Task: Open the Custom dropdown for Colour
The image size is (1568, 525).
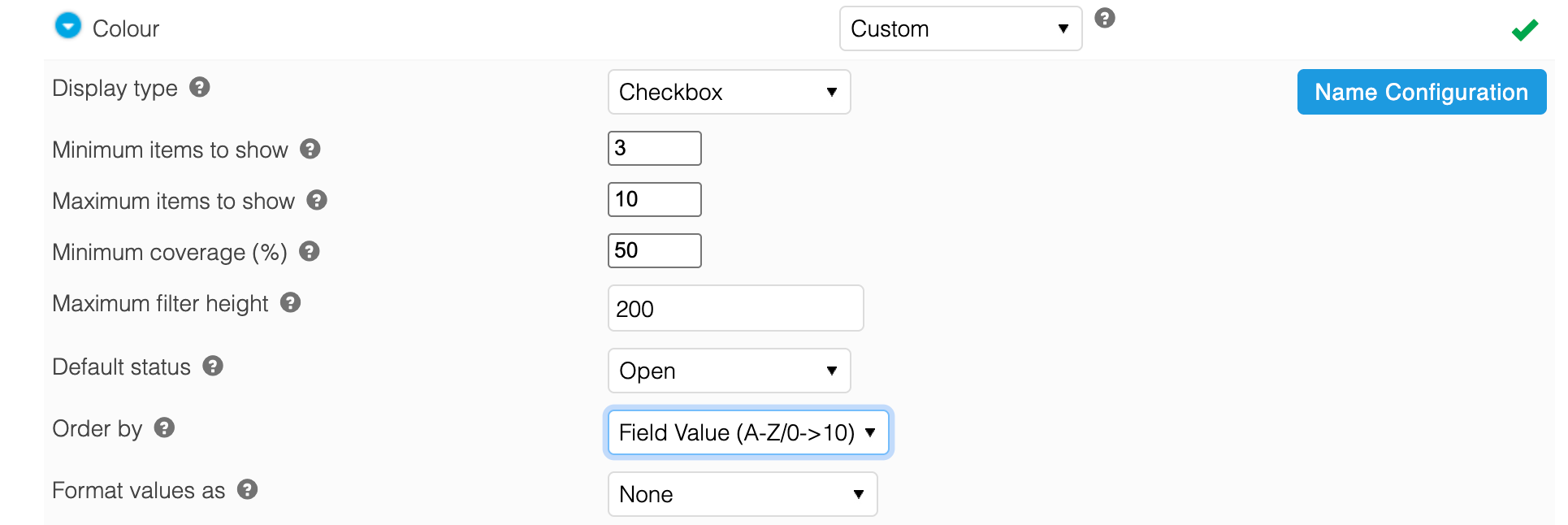Action: pyautogui.click(x=960, y=28)
